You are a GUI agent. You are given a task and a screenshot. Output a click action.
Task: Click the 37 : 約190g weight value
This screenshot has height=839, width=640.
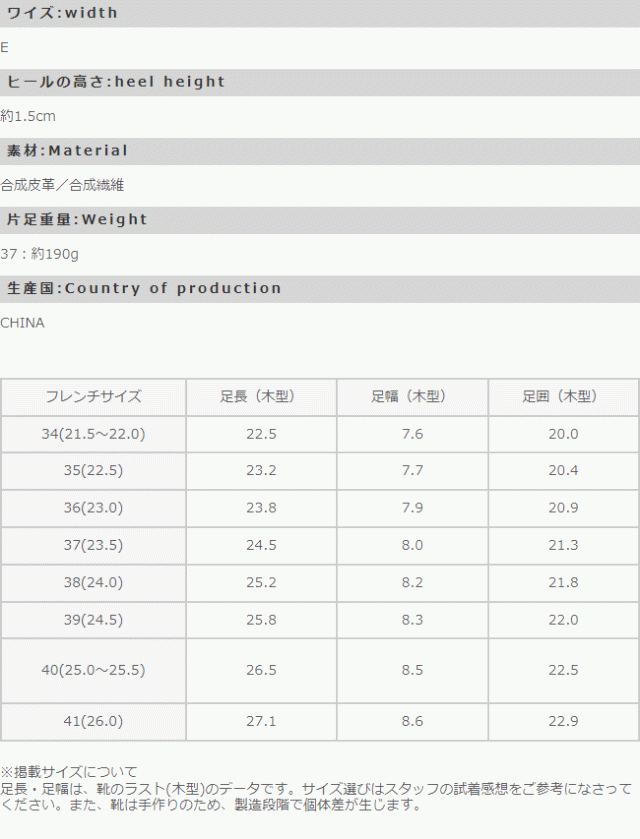pyautogui.click(x=41, y=254)
